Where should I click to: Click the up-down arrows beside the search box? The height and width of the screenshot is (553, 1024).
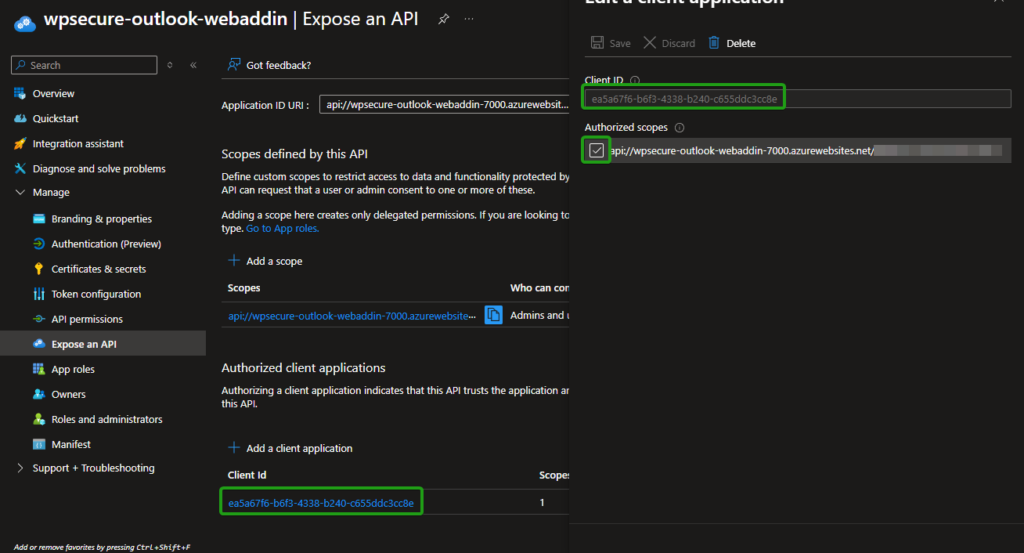170,65
